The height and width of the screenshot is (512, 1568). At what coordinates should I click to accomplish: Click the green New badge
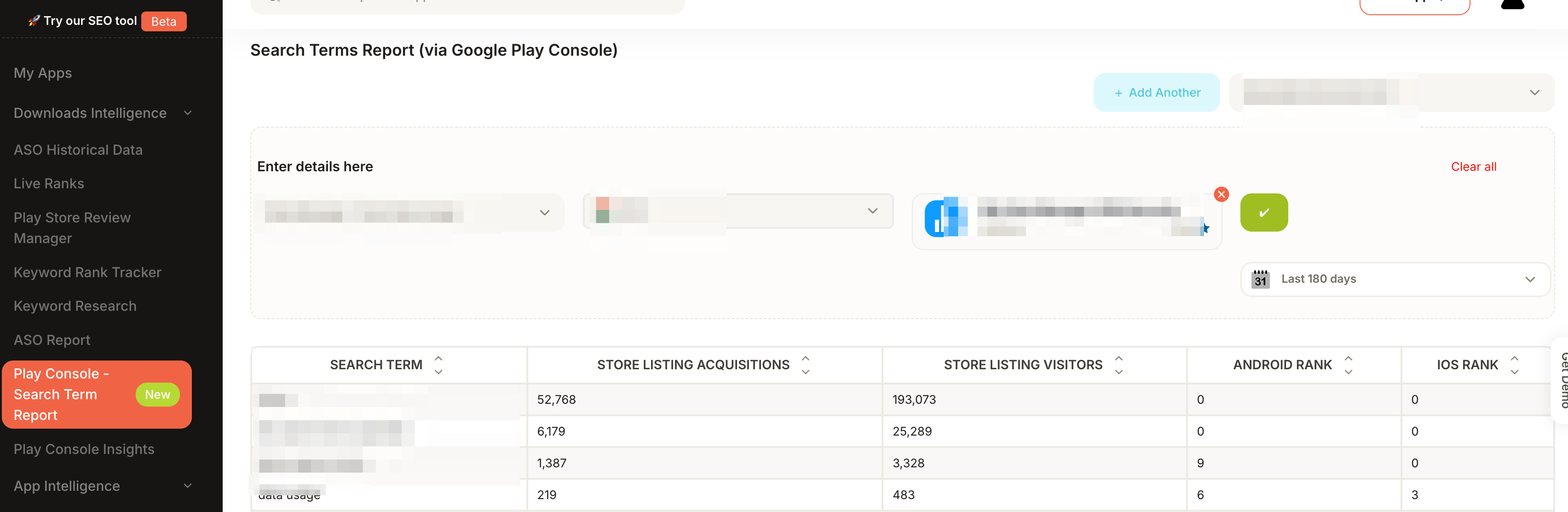(x=158, y=395)
